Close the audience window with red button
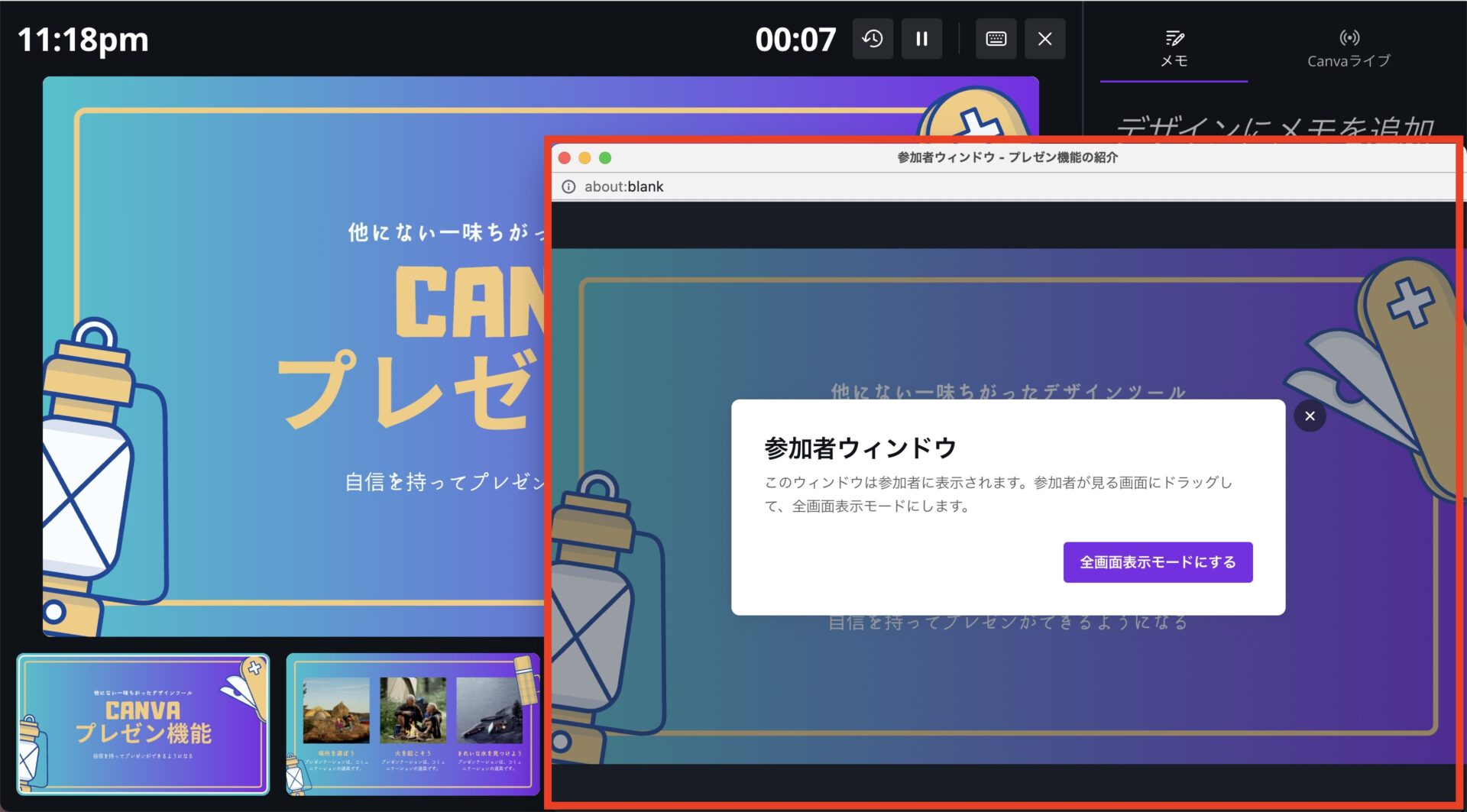 click(x=565, y=158)
